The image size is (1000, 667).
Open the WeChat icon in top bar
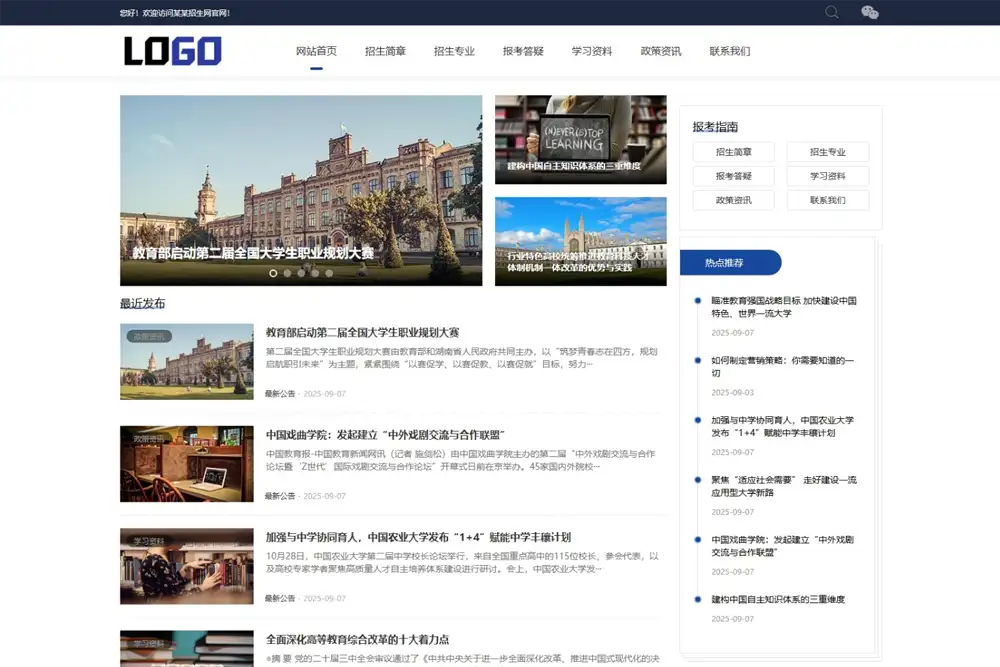pos(870,12)
